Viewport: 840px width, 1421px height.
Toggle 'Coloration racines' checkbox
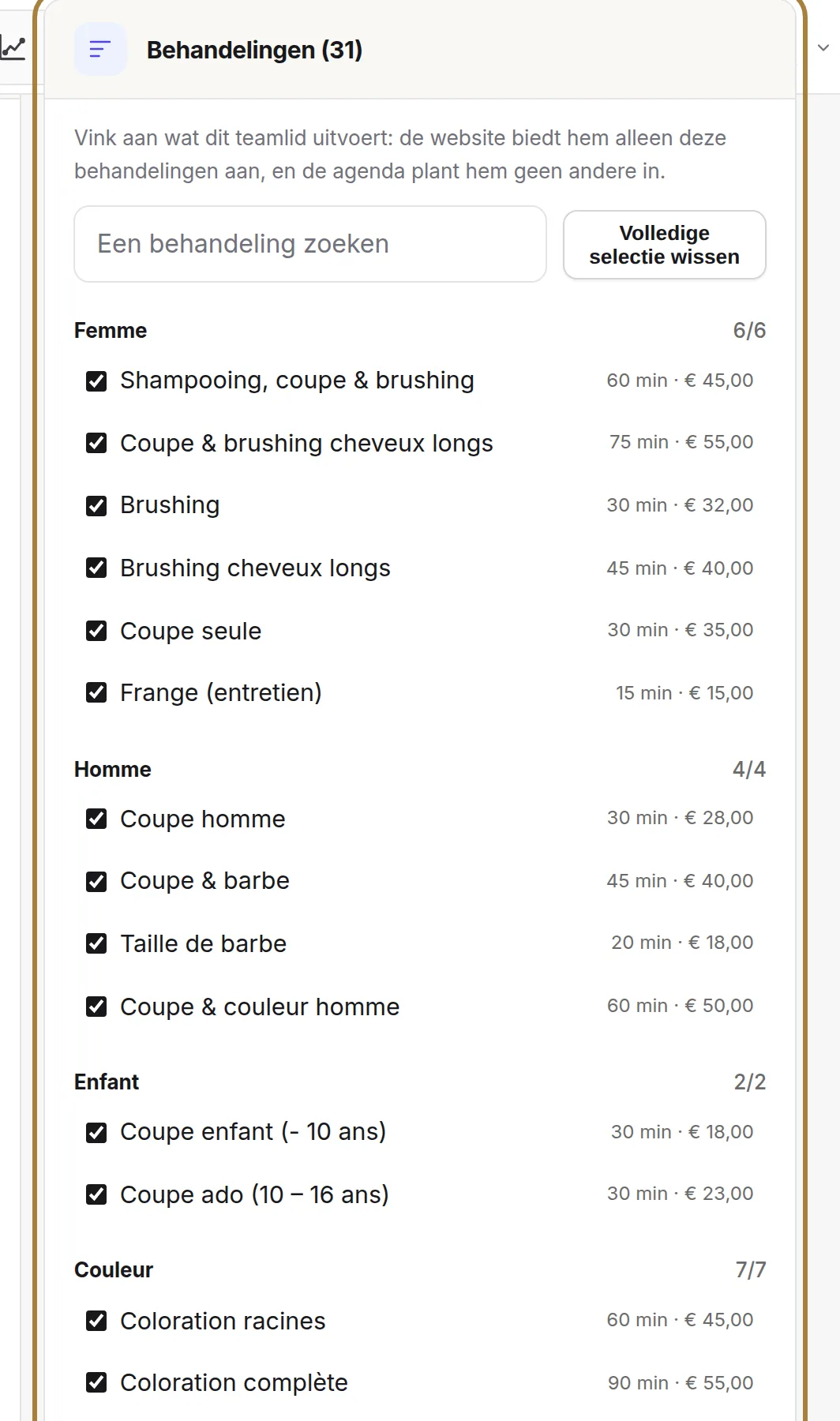pos(96,1321)
